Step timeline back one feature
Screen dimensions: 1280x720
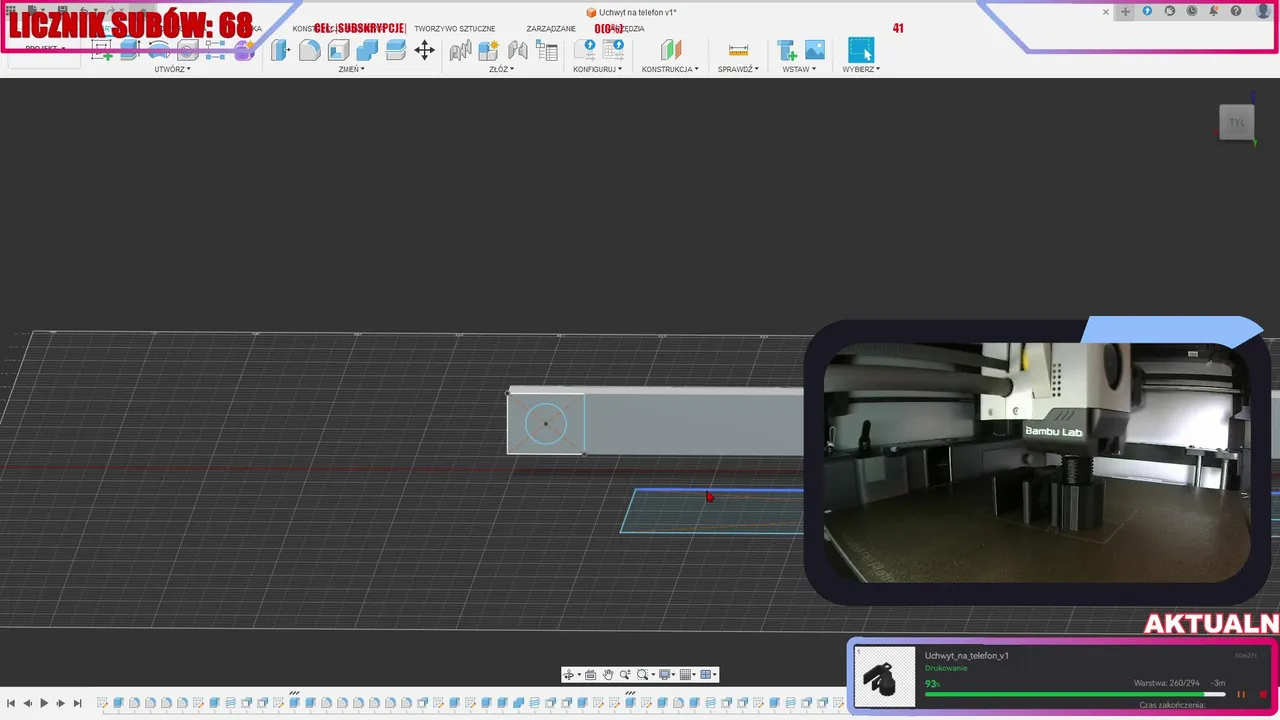click(28, 704)
